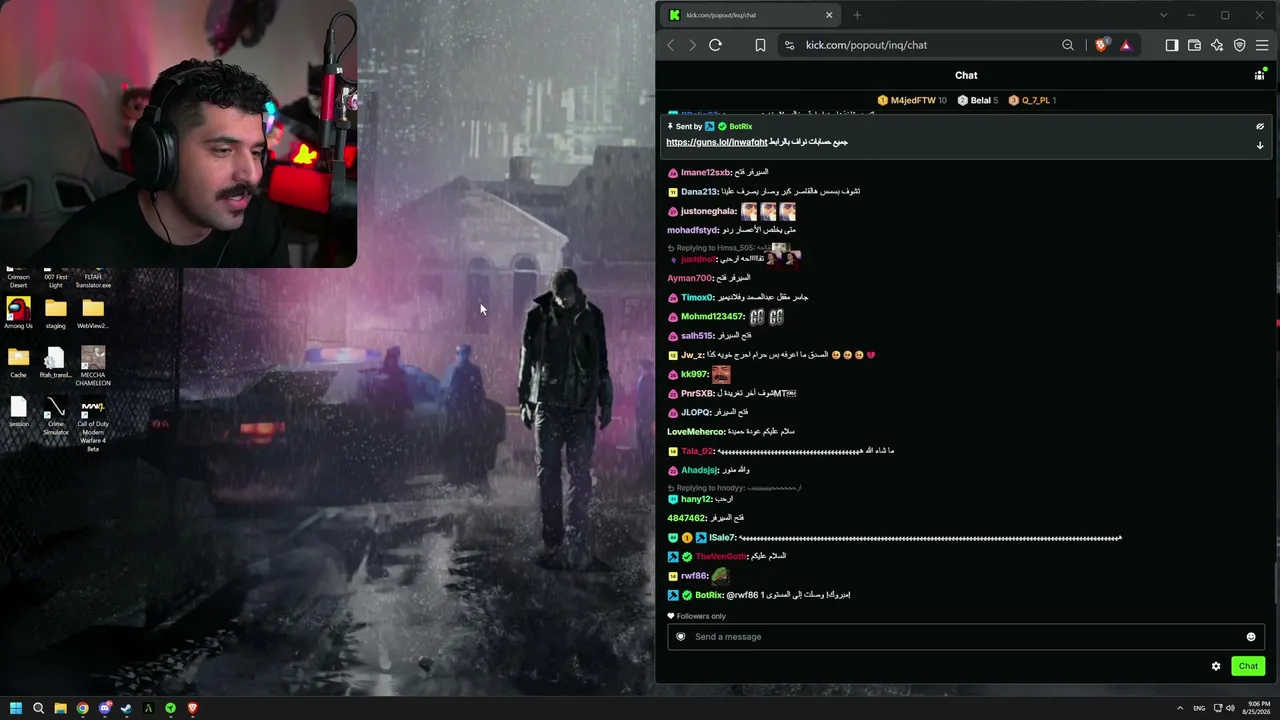Select the WebView2 folder on desktop

click(x=93, y=314)
